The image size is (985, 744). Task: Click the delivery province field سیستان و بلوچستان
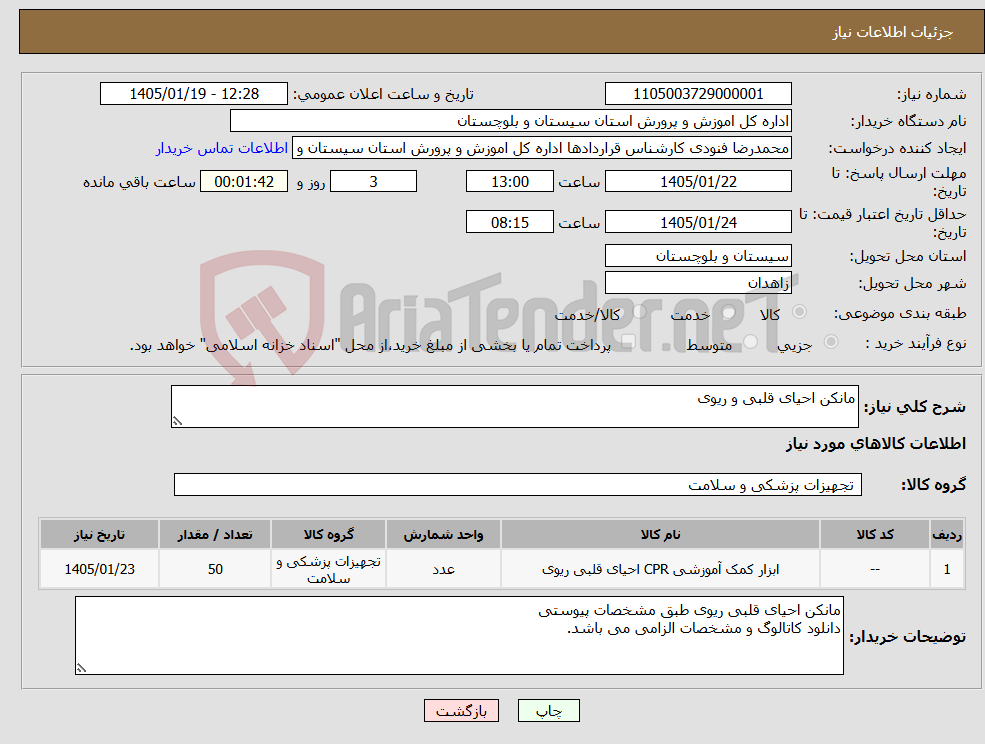[x=698, y=256]
